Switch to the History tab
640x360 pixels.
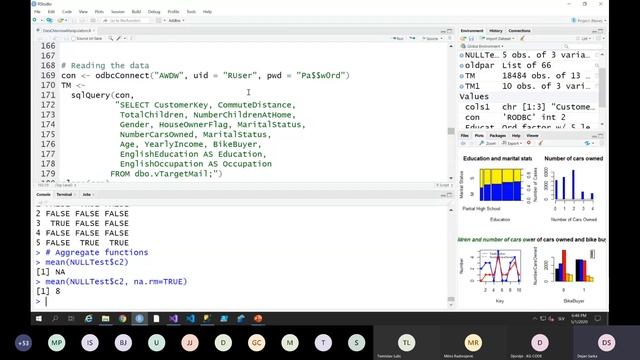[496, 31]
